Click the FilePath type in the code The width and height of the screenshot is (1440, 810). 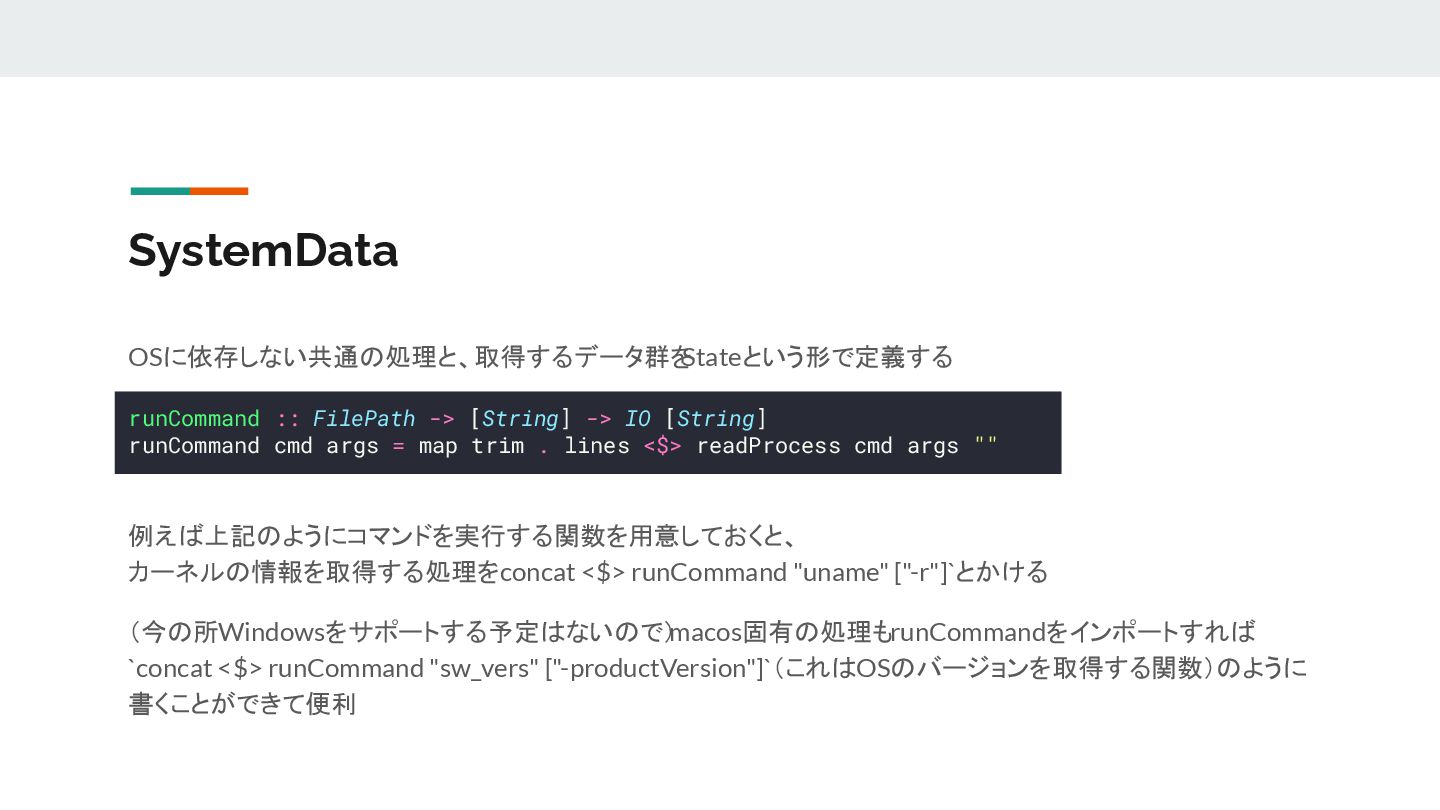click(x=364, y=418)
